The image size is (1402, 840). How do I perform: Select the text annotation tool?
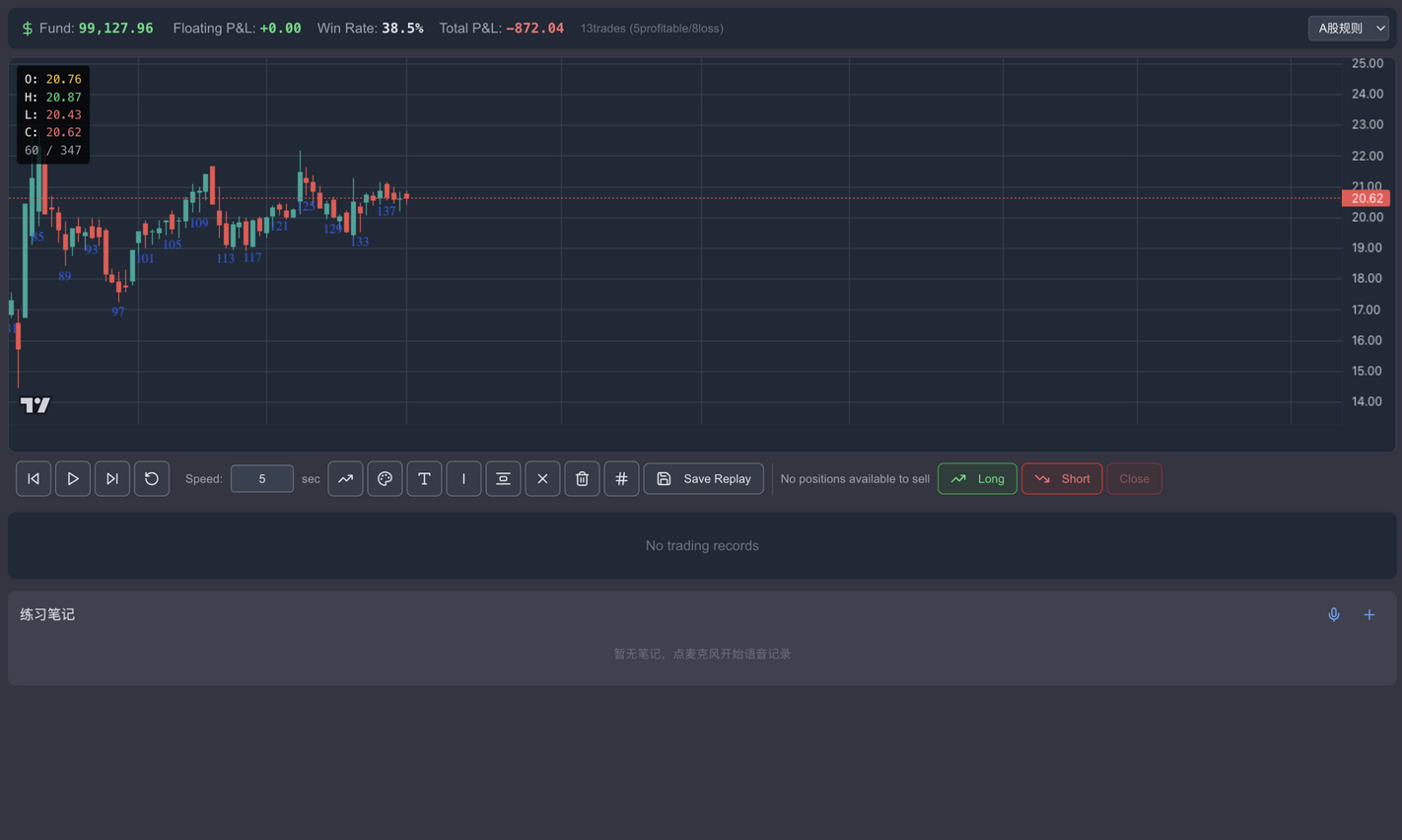tap(424, 479)
